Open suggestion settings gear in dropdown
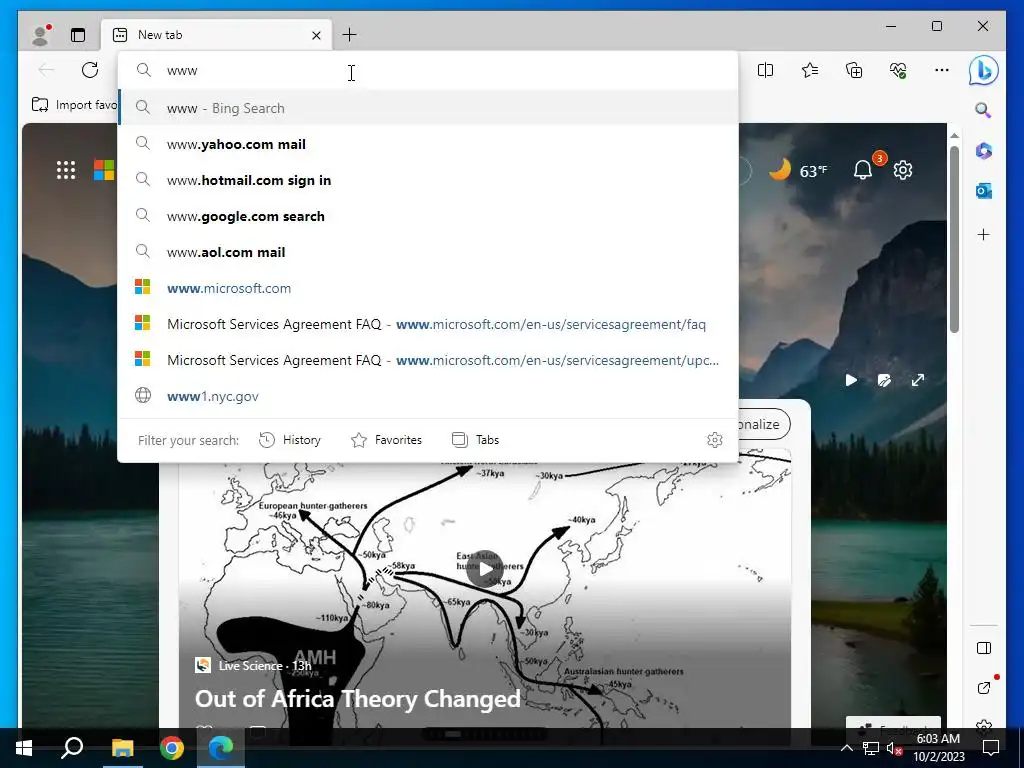Image resolution: width=1024 pixels, height=768 pixels. [x=714, y=440]
